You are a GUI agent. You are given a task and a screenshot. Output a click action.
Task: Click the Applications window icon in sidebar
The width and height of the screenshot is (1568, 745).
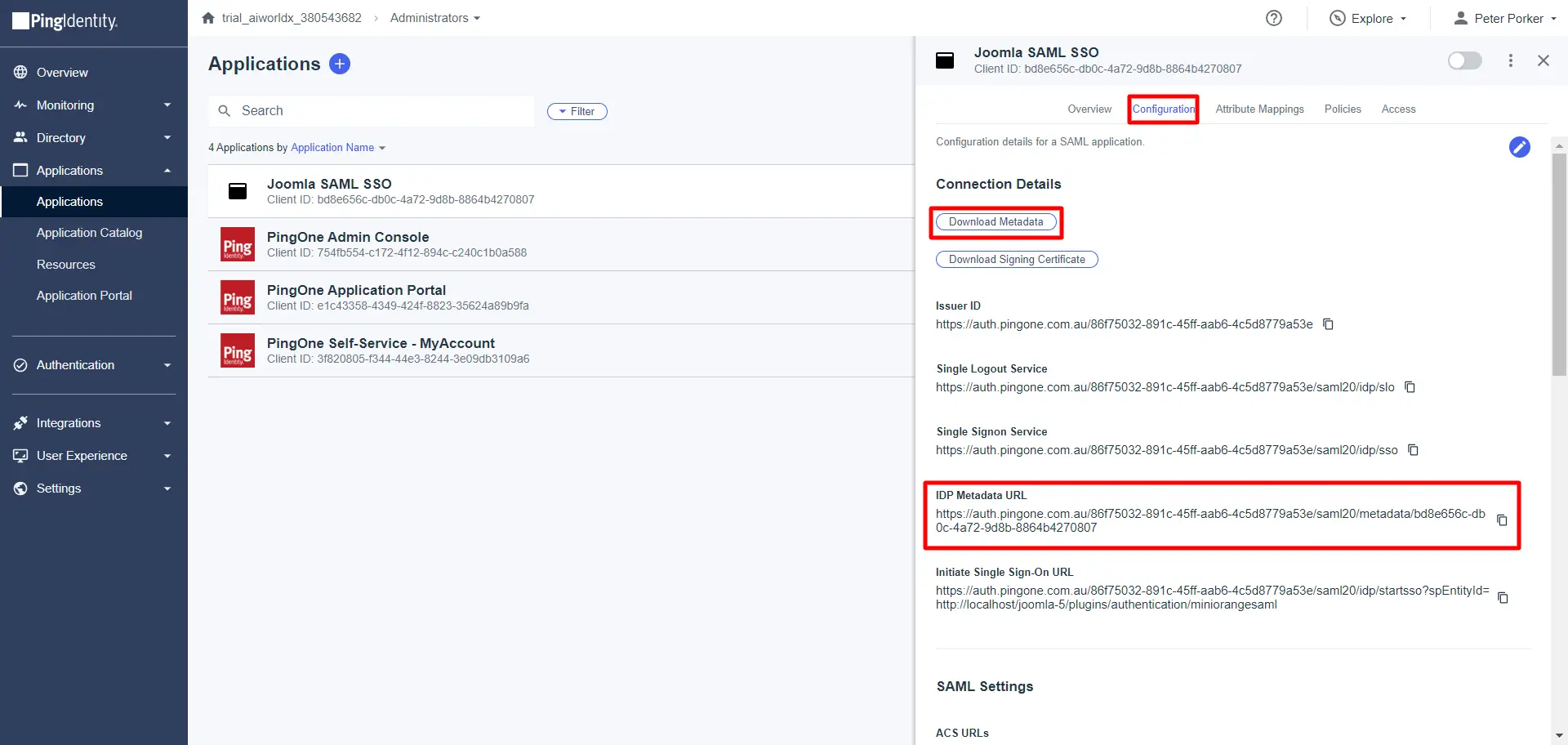(20, 170)
